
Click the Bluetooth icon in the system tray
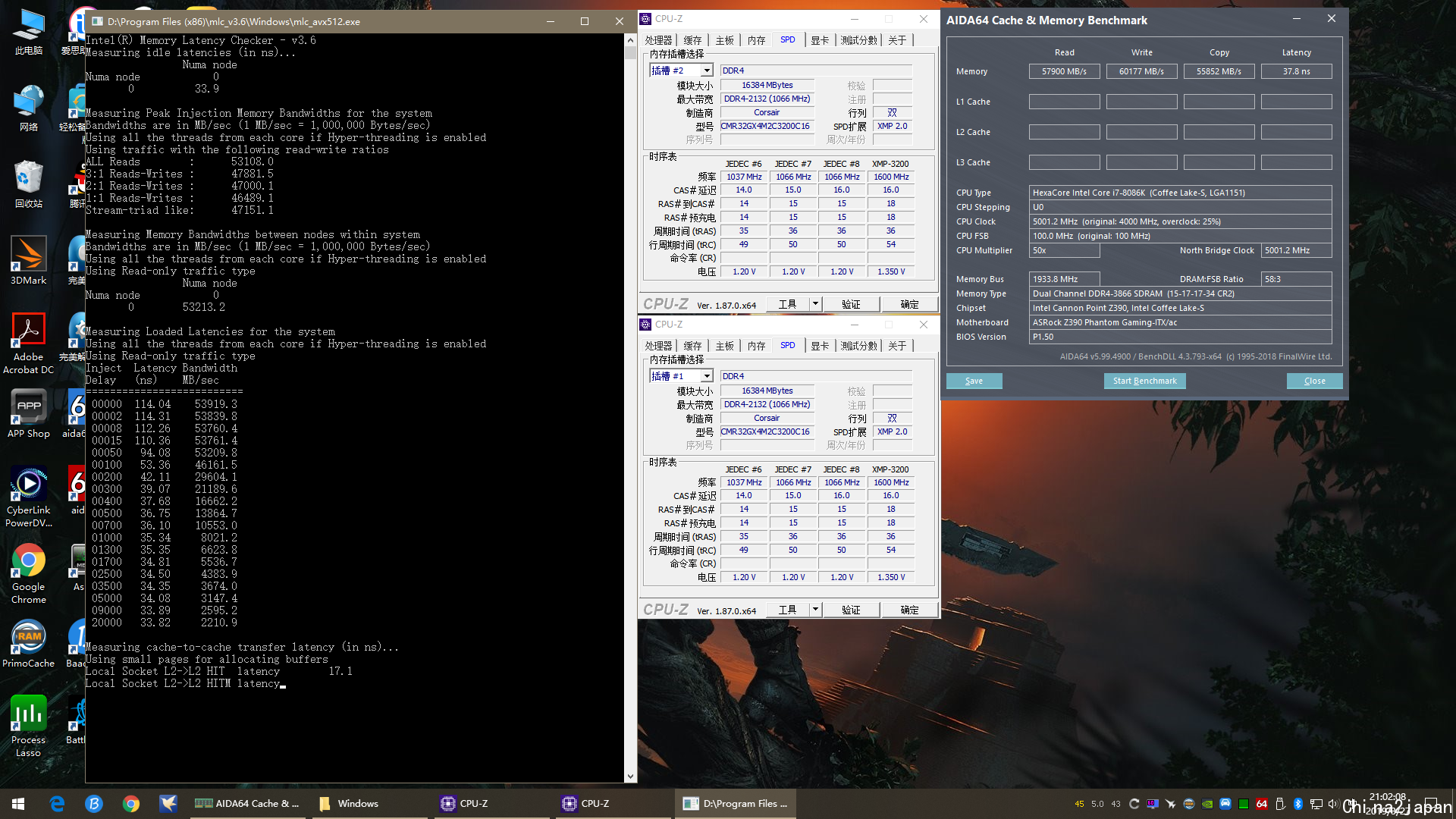[1298, 804]
